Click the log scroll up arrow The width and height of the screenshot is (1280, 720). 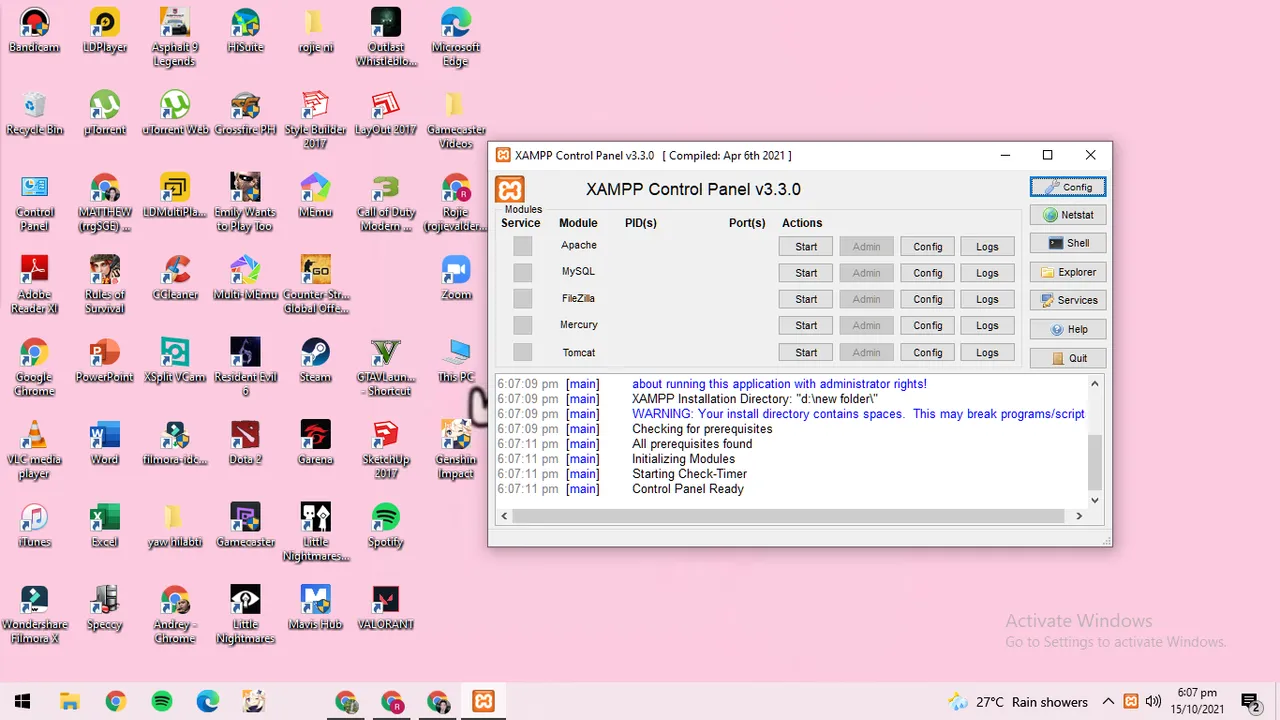click(x=1095, y=384)
